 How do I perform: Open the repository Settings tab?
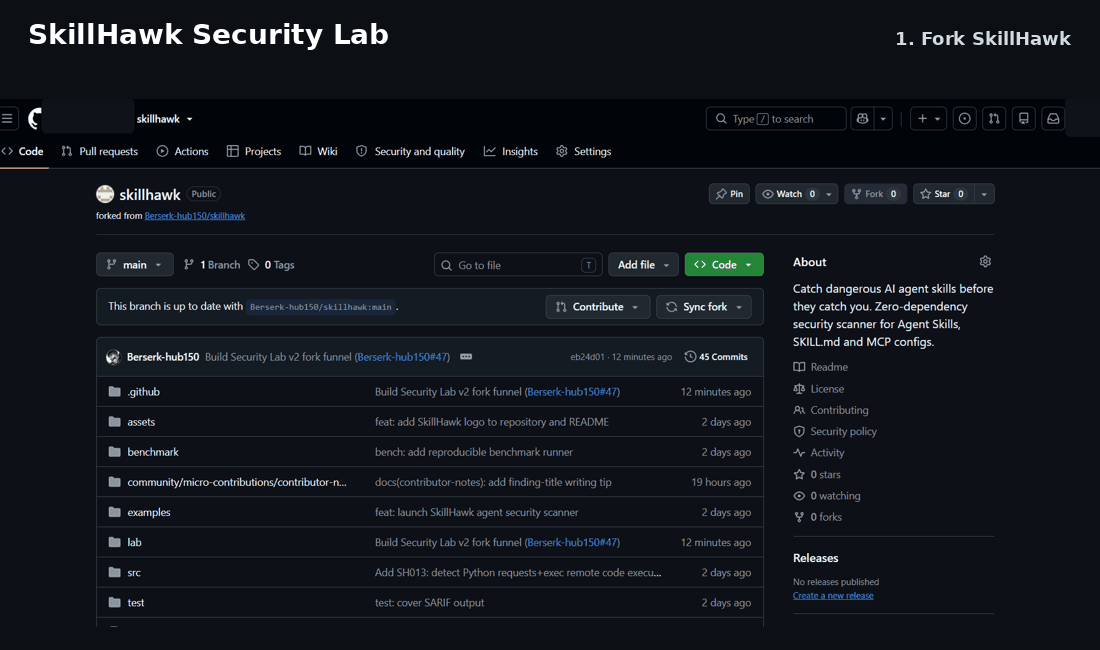click(584, 151)
